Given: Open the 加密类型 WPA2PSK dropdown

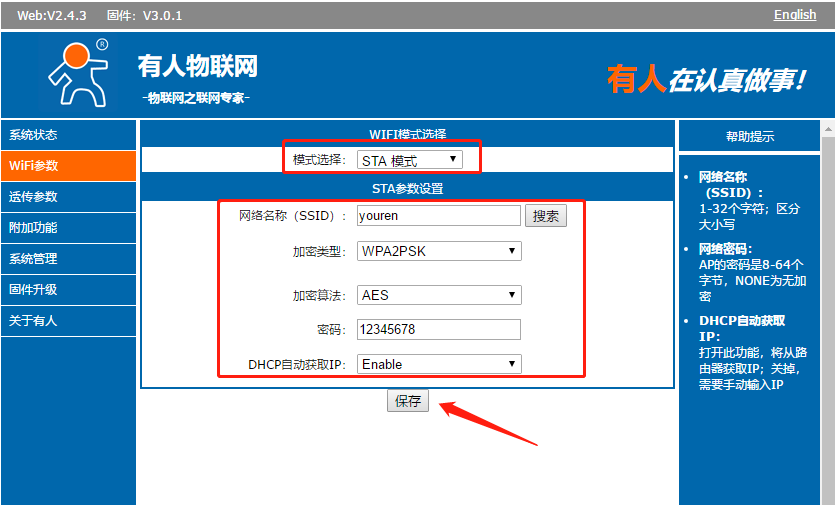Looking at the screenshot, I should click(439, 251).
